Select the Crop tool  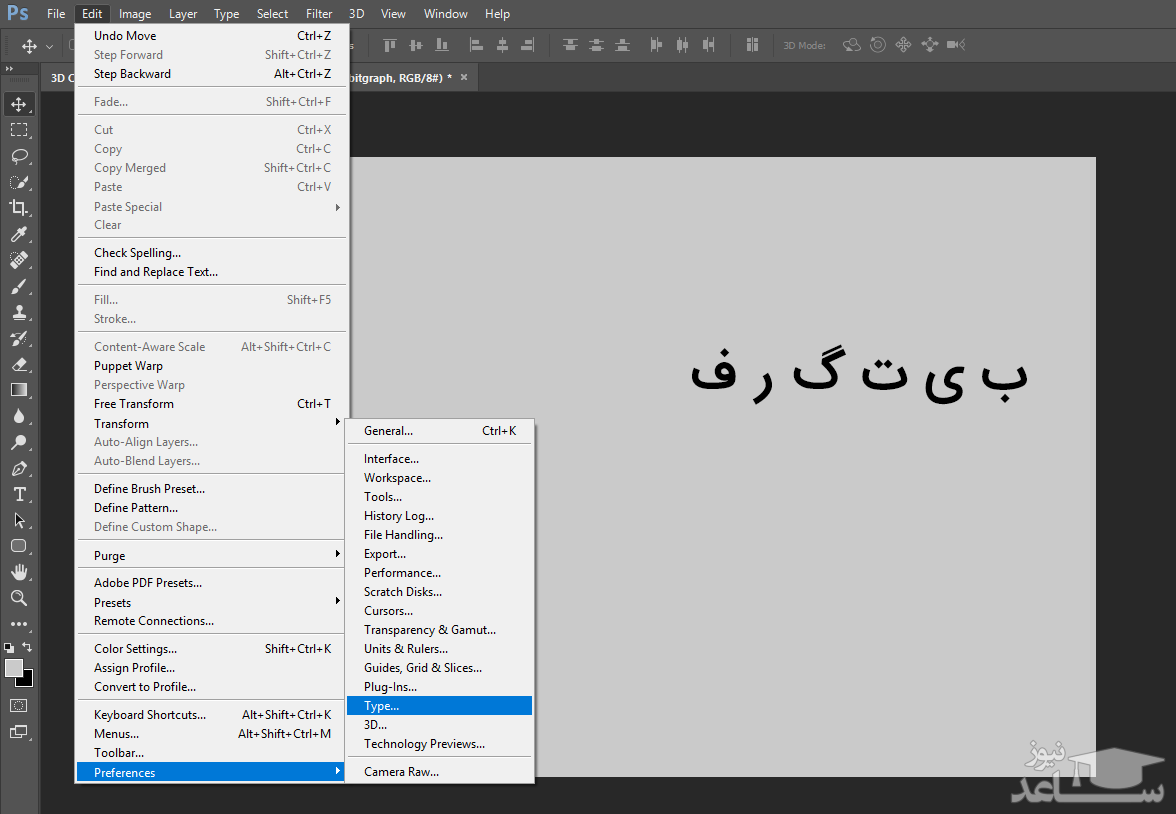19,208
